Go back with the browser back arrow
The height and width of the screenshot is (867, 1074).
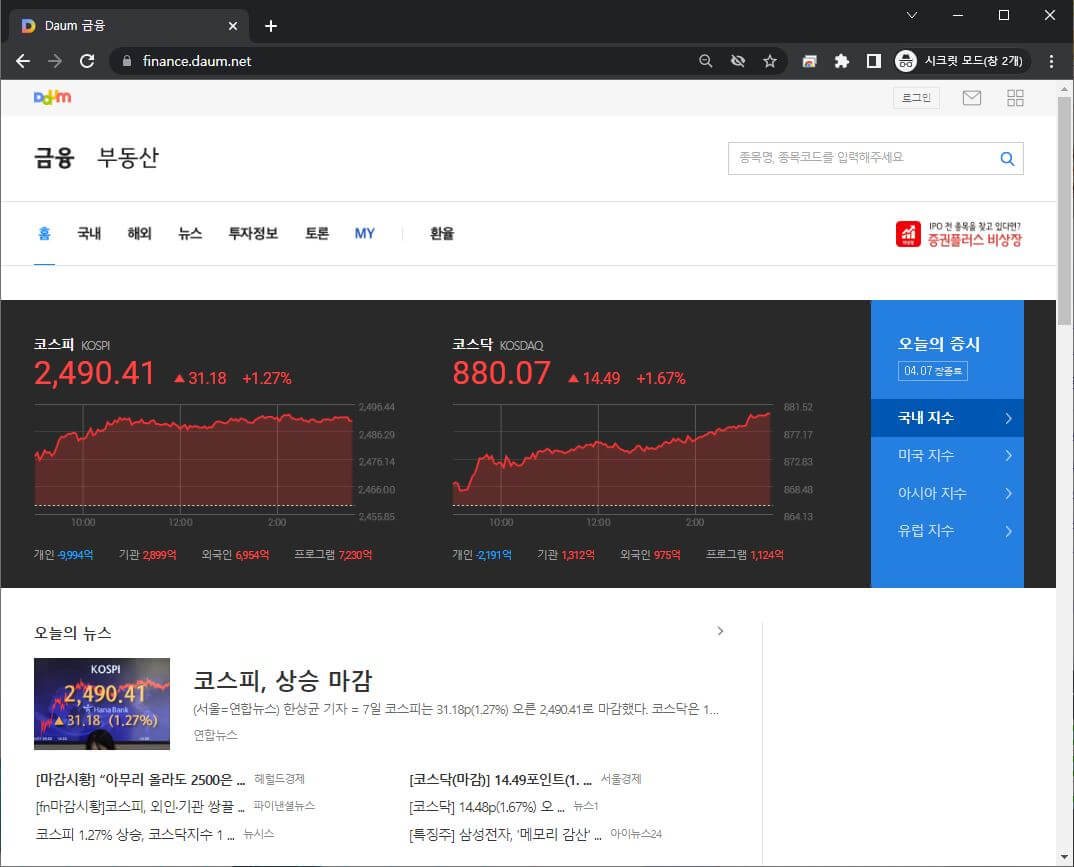click(x=23, y=61)
